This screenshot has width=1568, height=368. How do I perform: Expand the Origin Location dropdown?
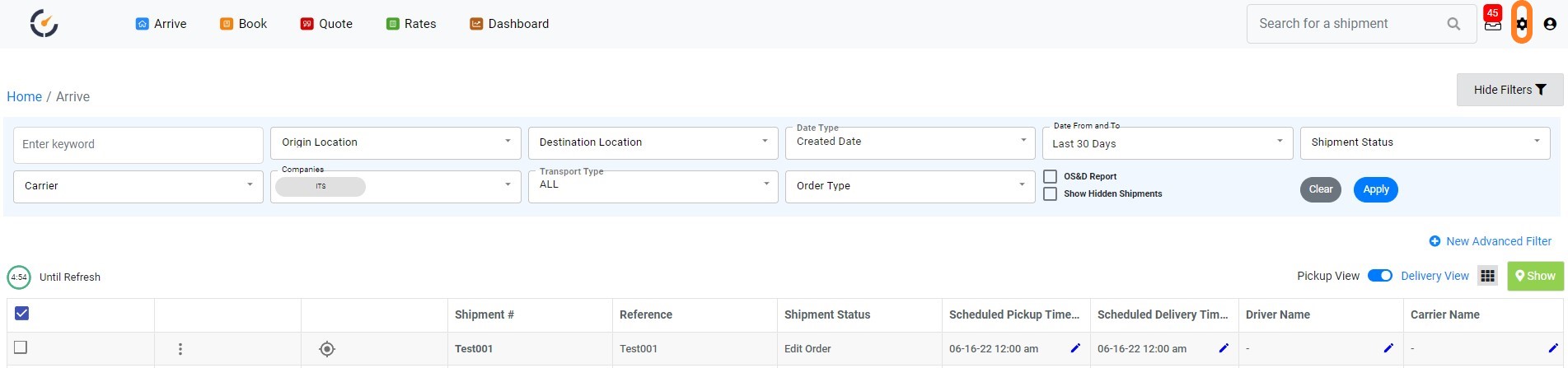[396, 143]
